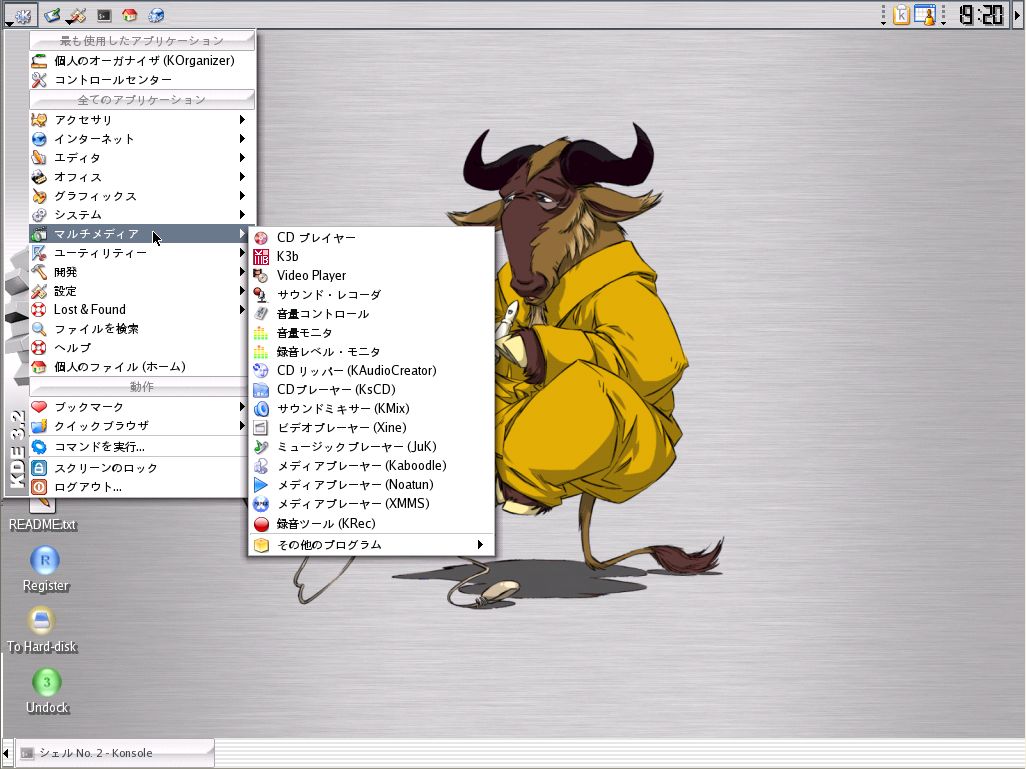The height and width of the screenshot is (769, 1026).
Task: Expand the ユーティリティー submenu
Action: (138, 253)
